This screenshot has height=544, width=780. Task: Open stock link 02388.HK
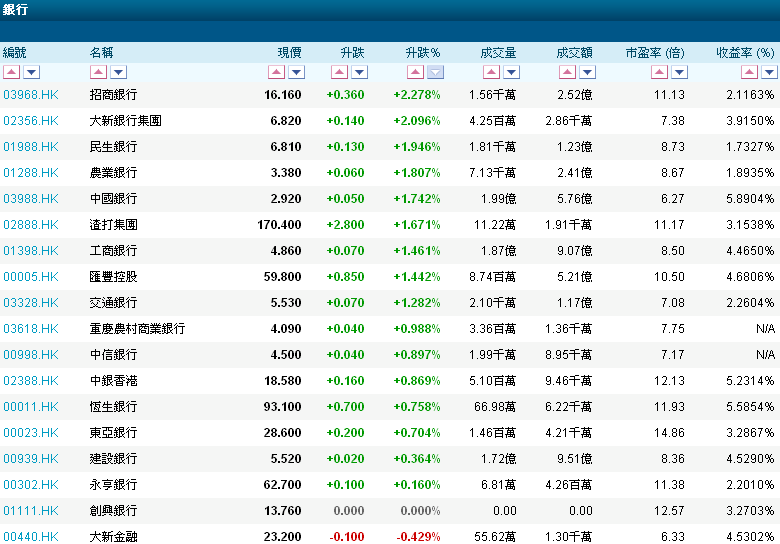31,381
